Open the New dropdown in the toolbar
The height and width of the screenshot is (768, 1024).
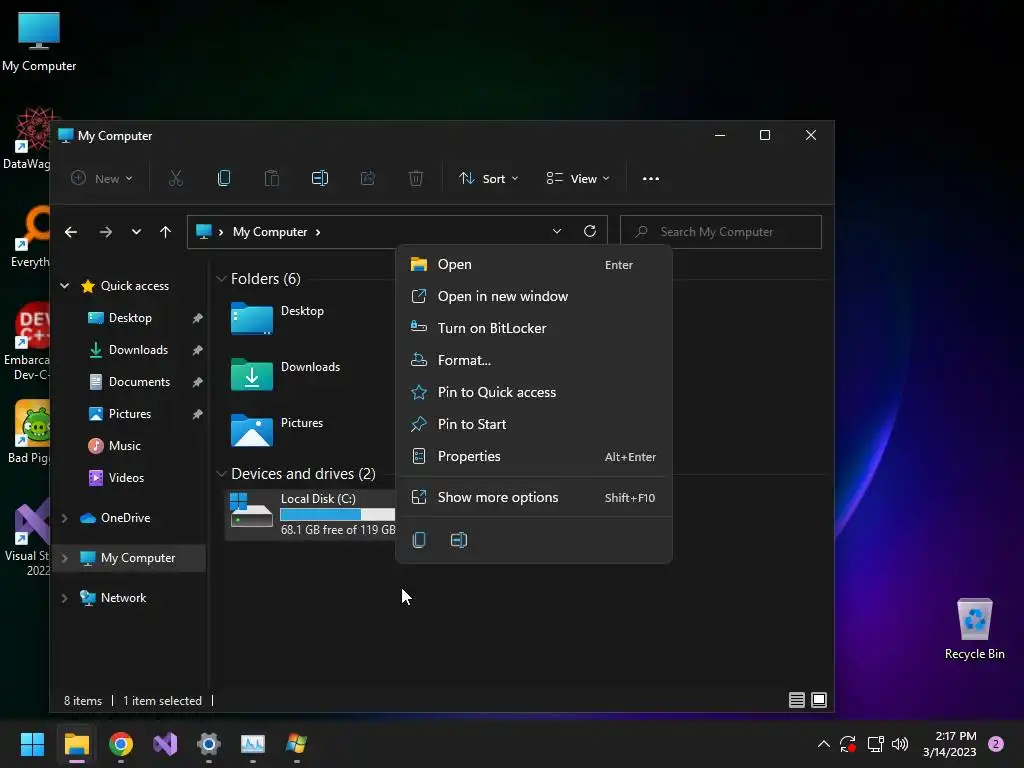(x=102, y=178)
